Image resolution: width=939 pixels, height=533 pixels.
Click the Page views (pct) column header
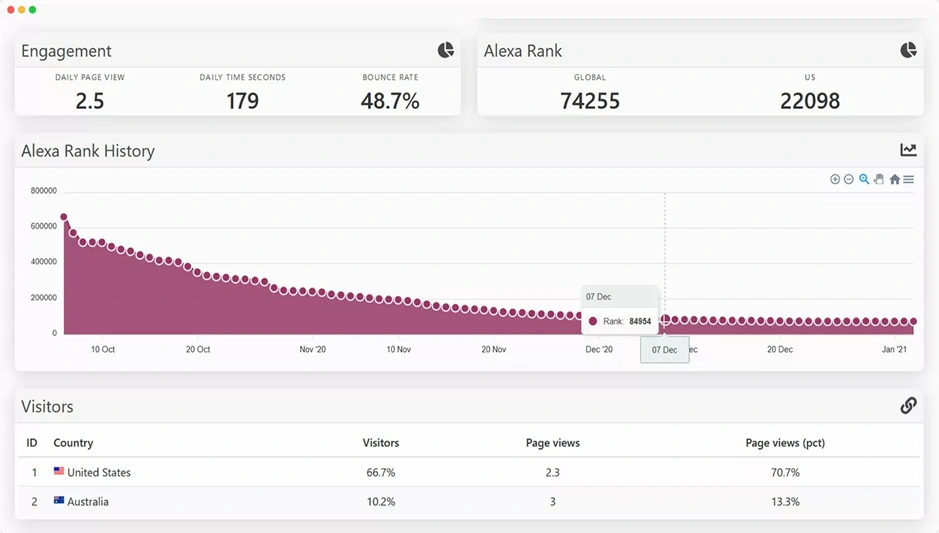[785, 443]
